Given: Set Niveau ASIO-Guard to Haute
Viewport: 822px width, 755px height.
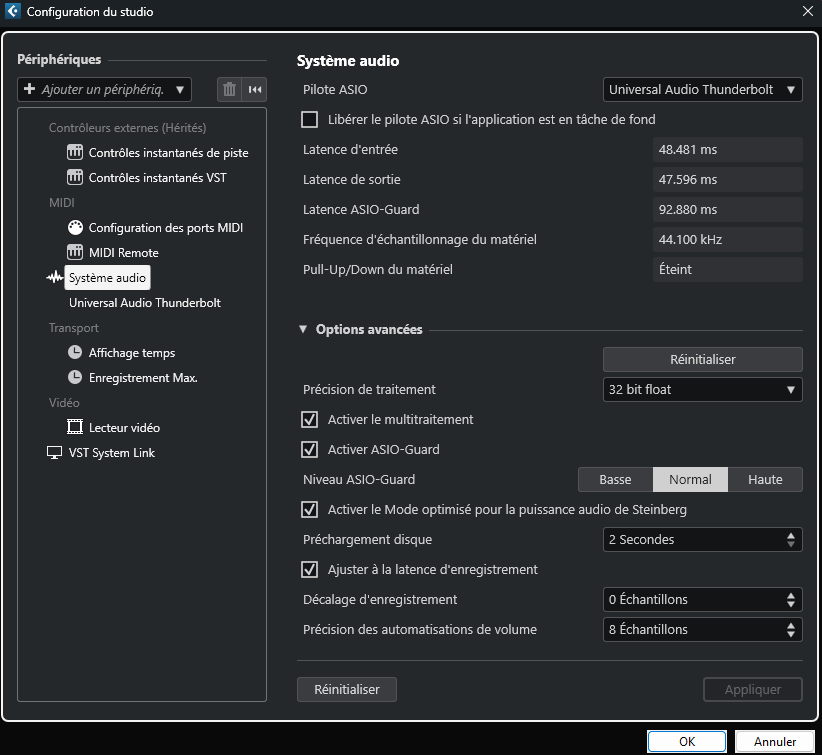Looking at the screenshot, I should tap(765, 480).
